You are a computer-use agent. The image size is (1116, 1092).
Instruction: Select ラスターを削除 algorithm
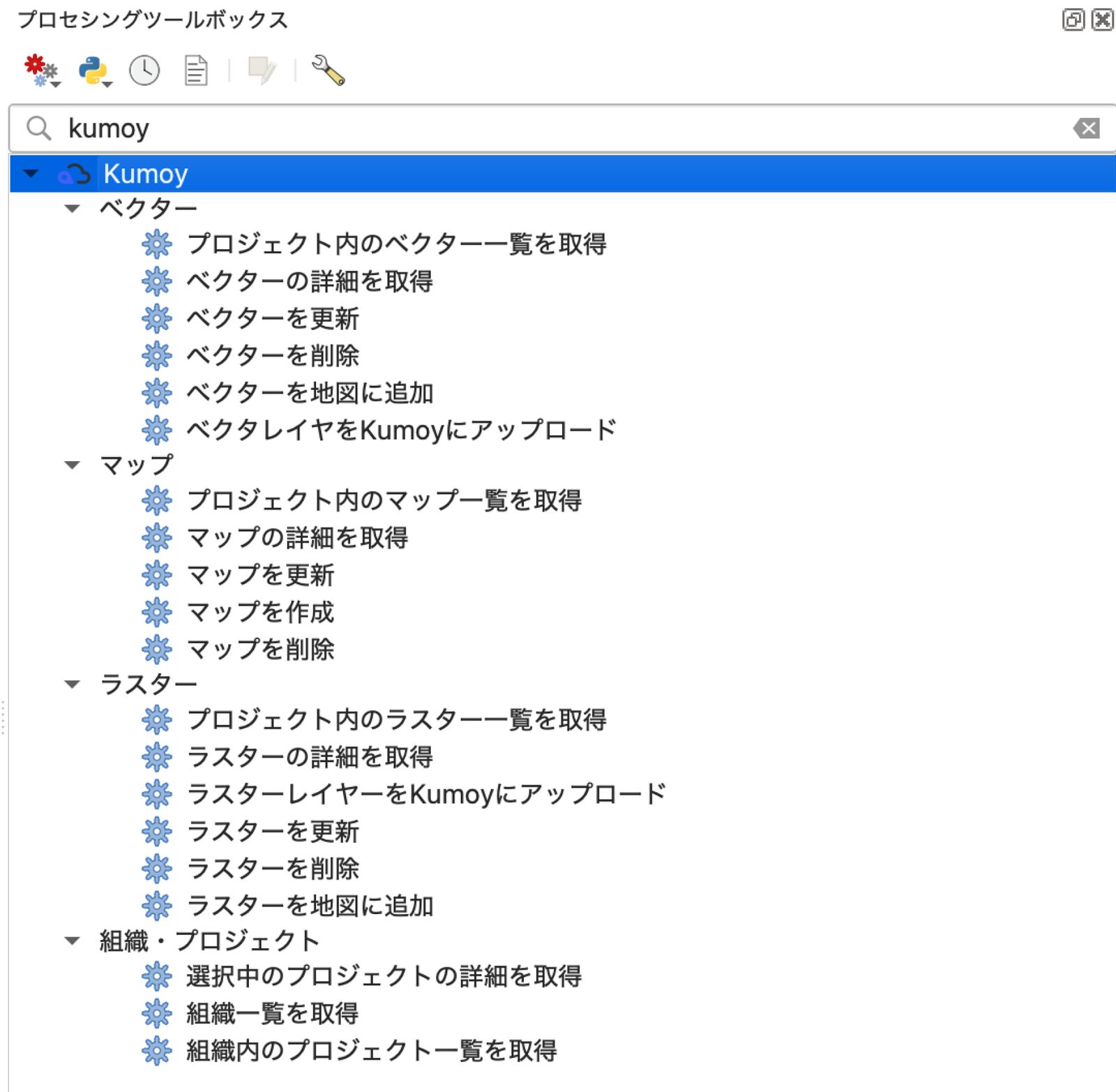(273, 869)
